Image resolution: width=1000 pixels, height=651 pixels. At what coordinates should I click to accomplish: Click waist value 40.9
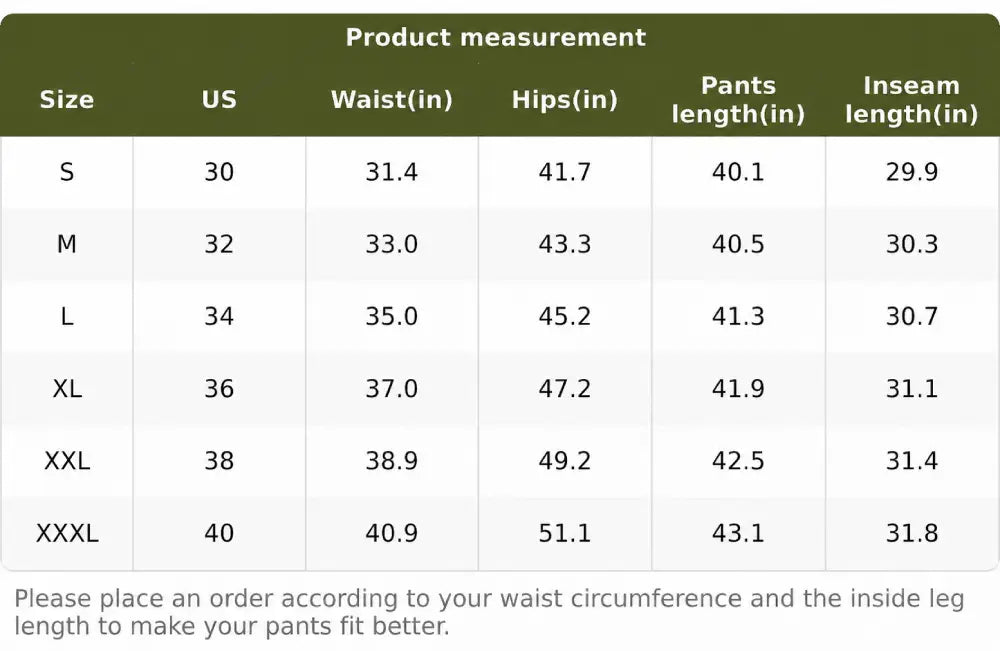(x=392, y=533)
